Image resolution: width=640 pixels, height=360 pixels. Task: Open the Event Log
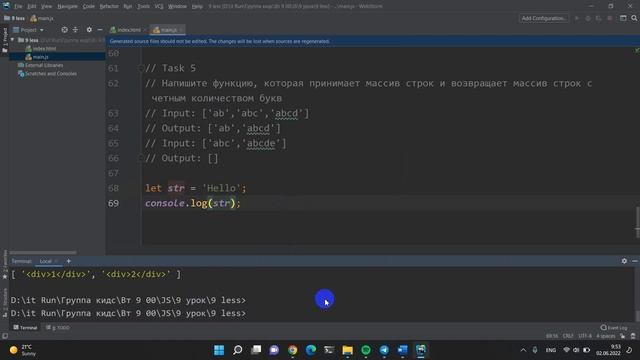click(613, 327)
